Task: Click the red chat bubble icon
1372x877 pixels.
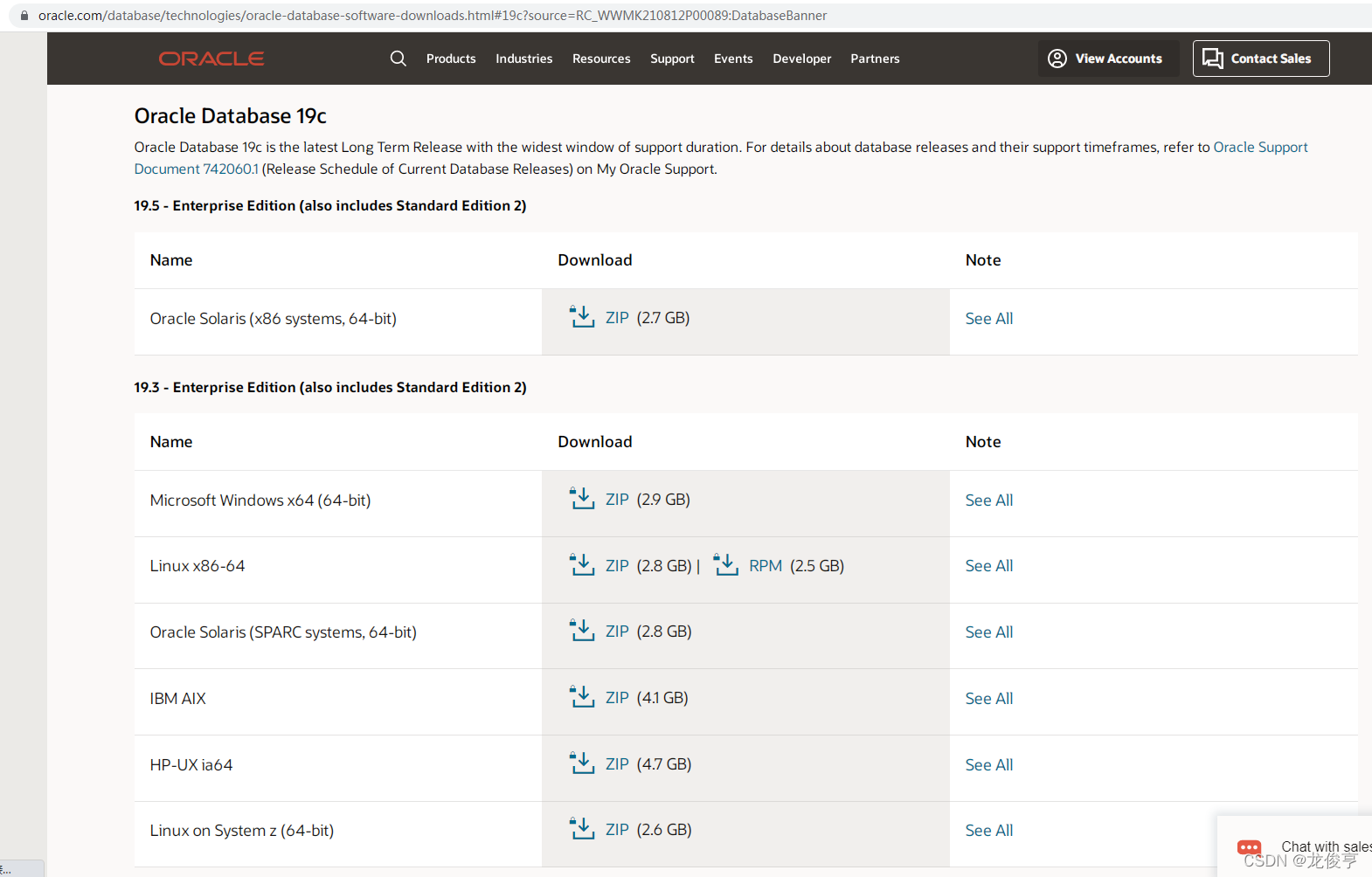Action: pos(1249,847)
